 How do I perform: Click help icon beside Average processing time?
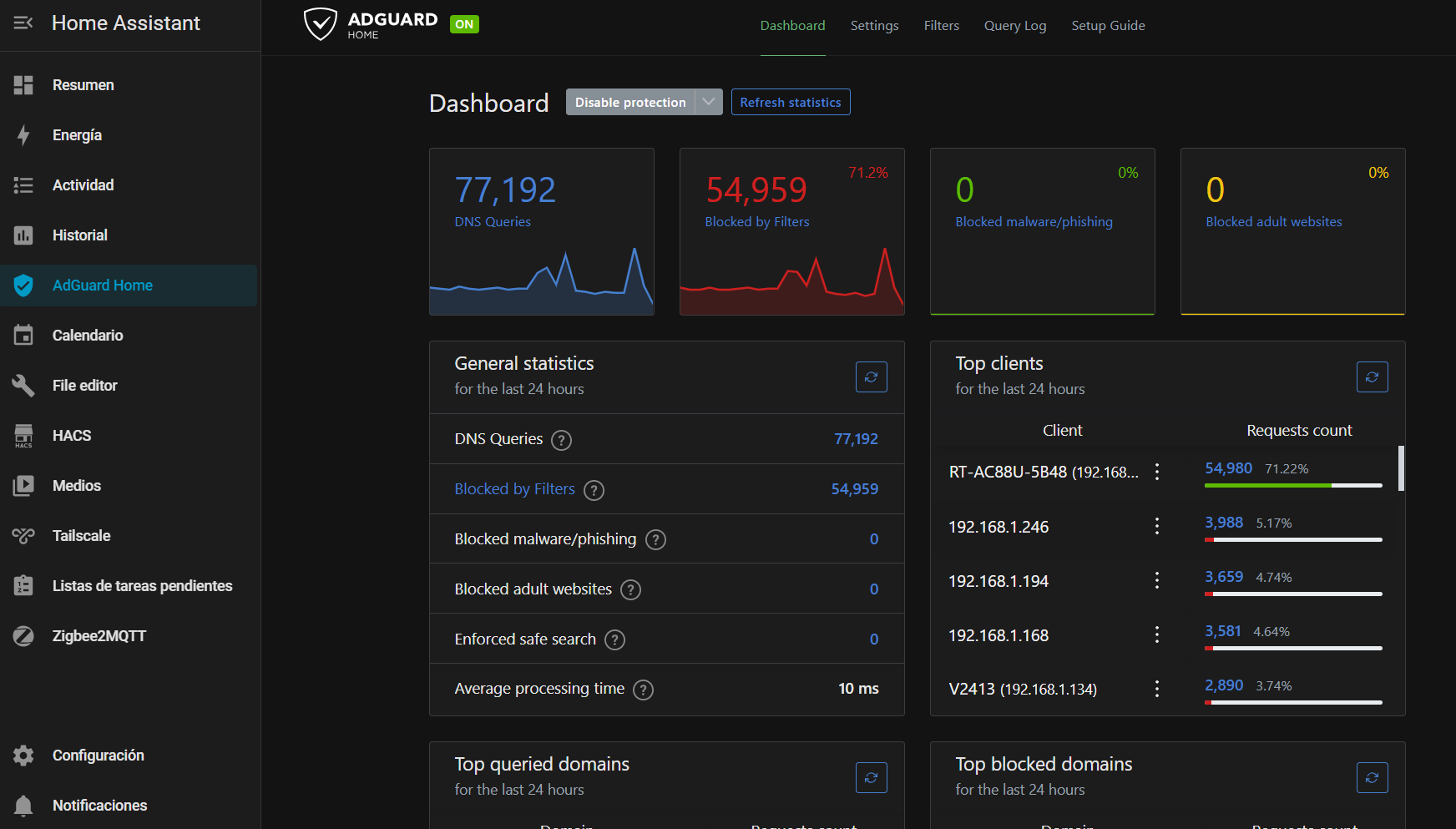pyautogui.click(x=643, y=690)
